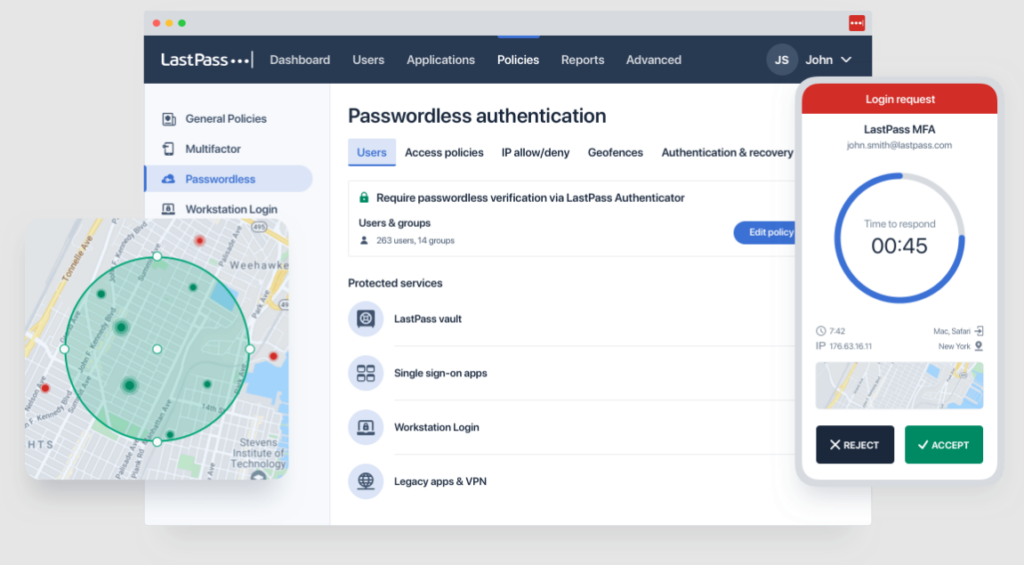Click the IP 176.63.16.11 text
This screenshot has height=565, width=1024.
(x=844, y=346)
